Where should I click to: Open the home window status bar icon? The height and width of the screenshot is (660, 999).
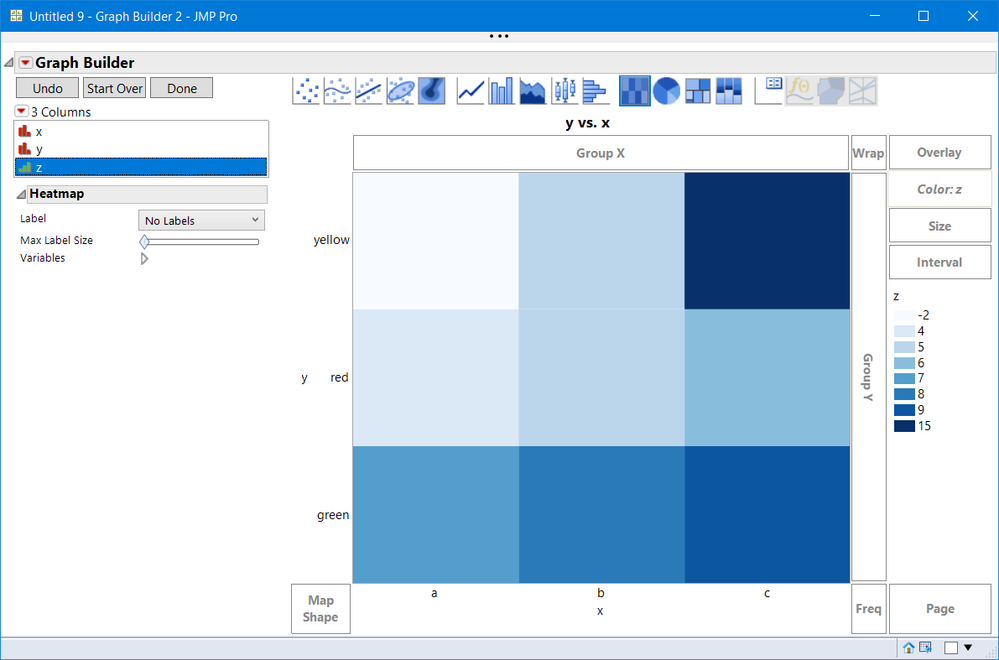tap(909, 648)
